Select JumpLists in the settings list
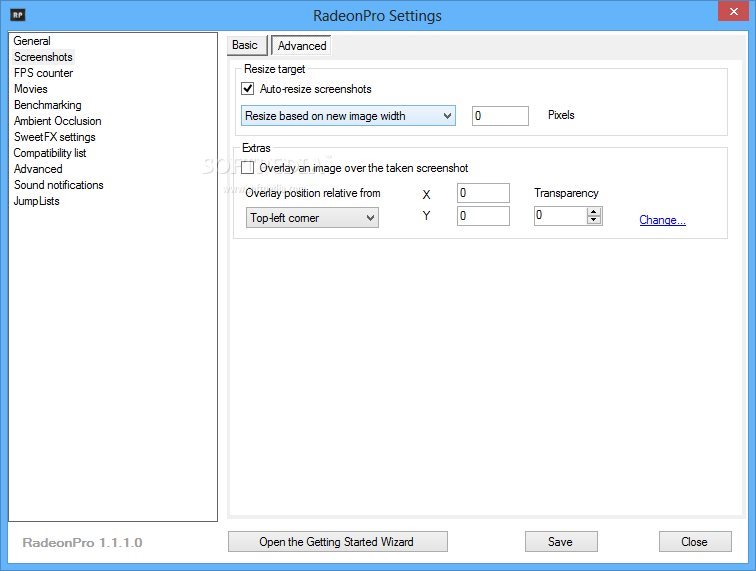 pyautogui.click(x=37, y=201)
